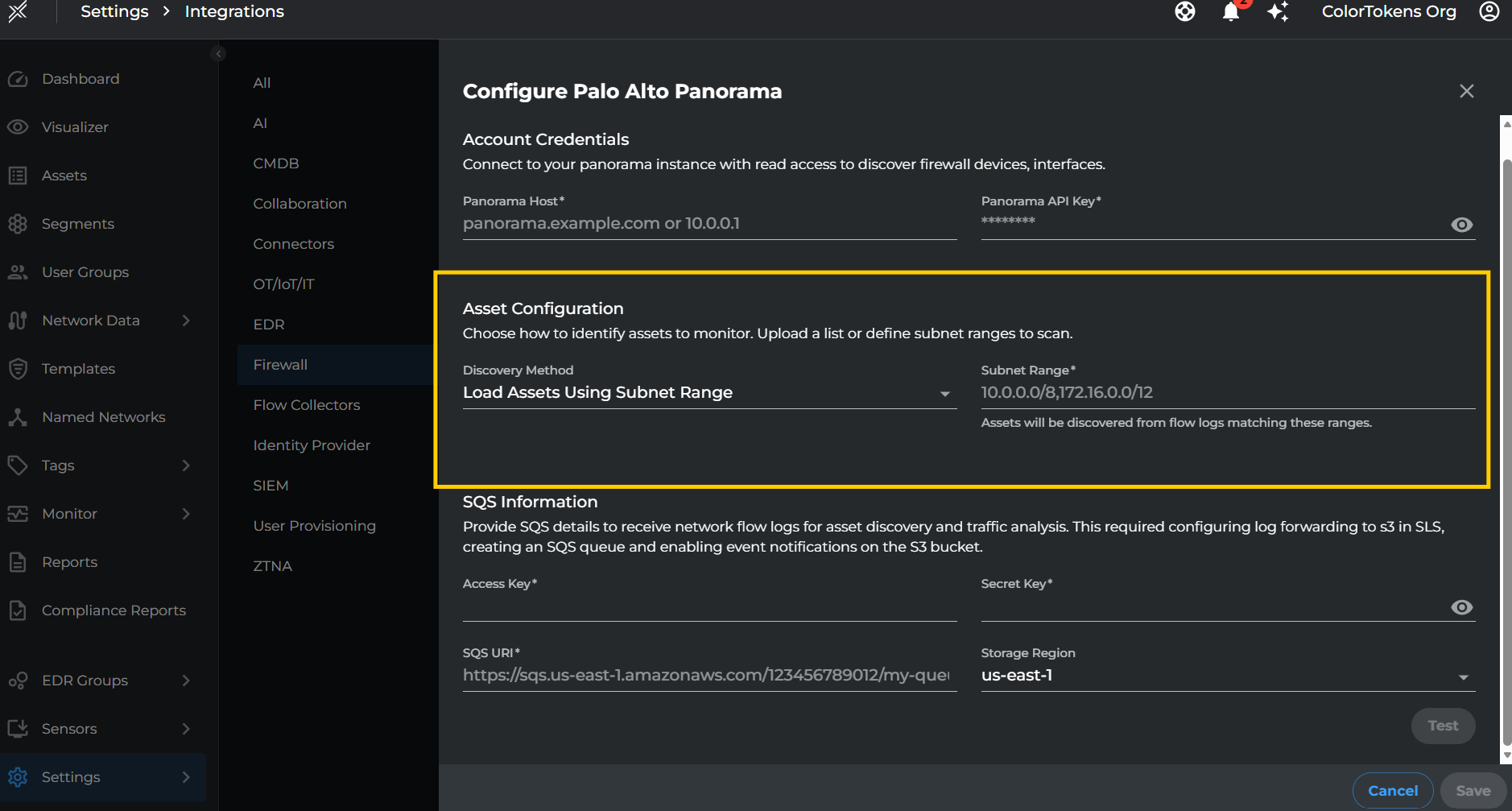This screenshot has width=1512, height=811.
Task: Open the AI sparkle assistant icon
Action: (1278, 12)
